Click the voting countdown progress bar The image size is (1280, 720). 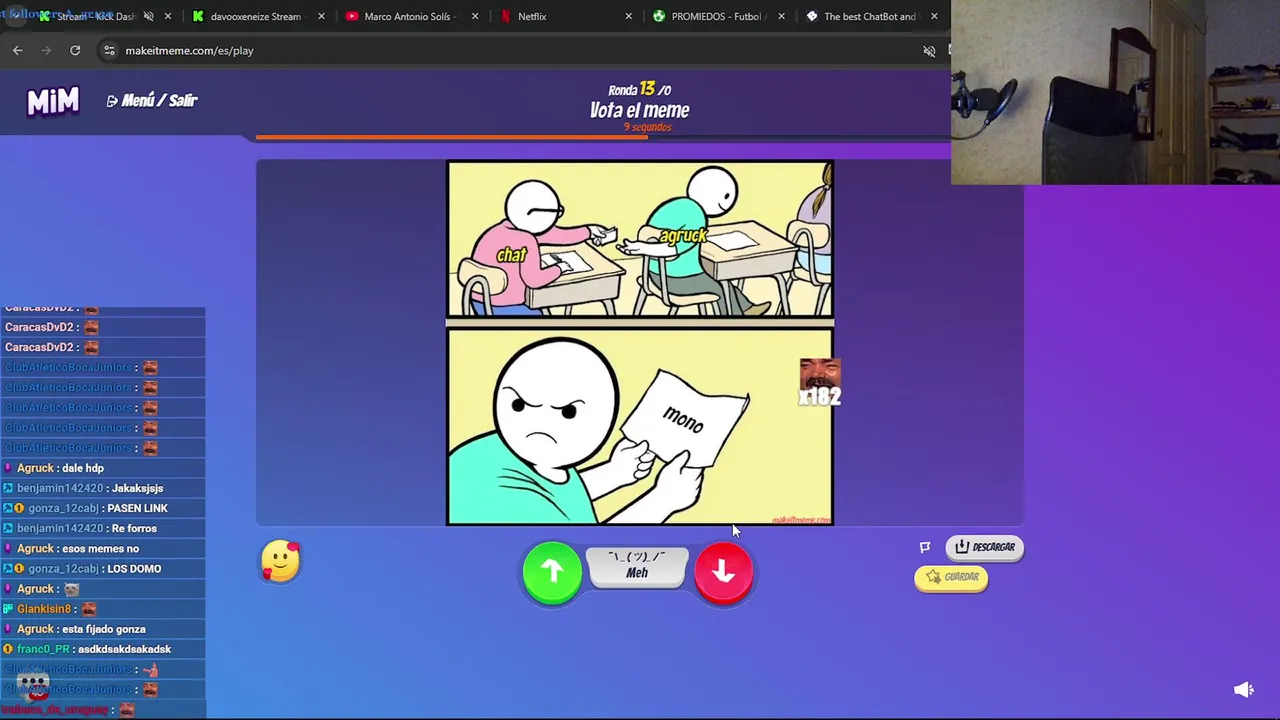coord(604,137)
